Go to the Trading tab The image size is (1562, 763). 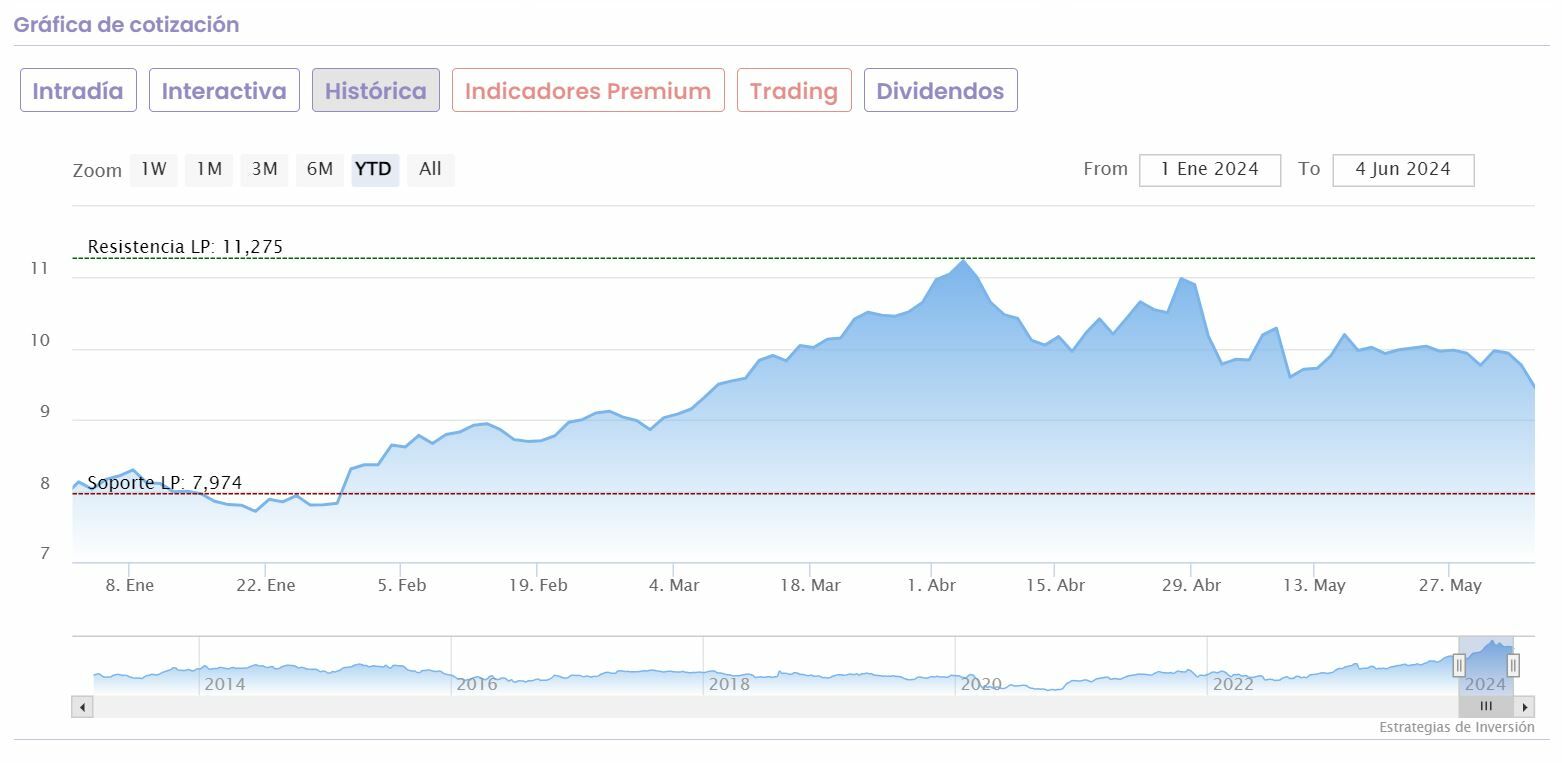(794, 91)
